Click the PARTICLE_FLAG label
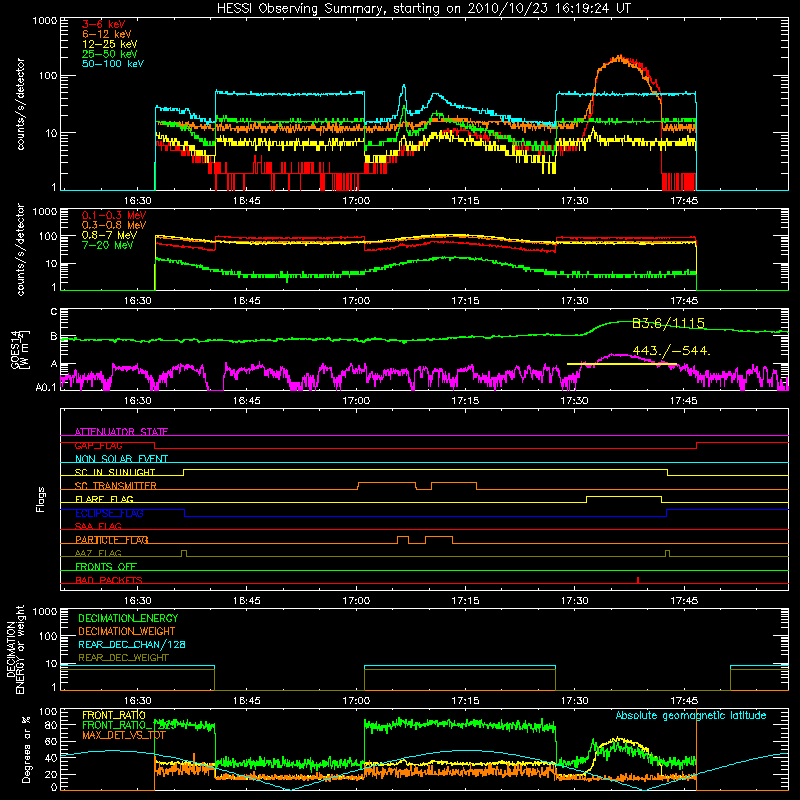 pyautogui.click(x=112, y=540)
